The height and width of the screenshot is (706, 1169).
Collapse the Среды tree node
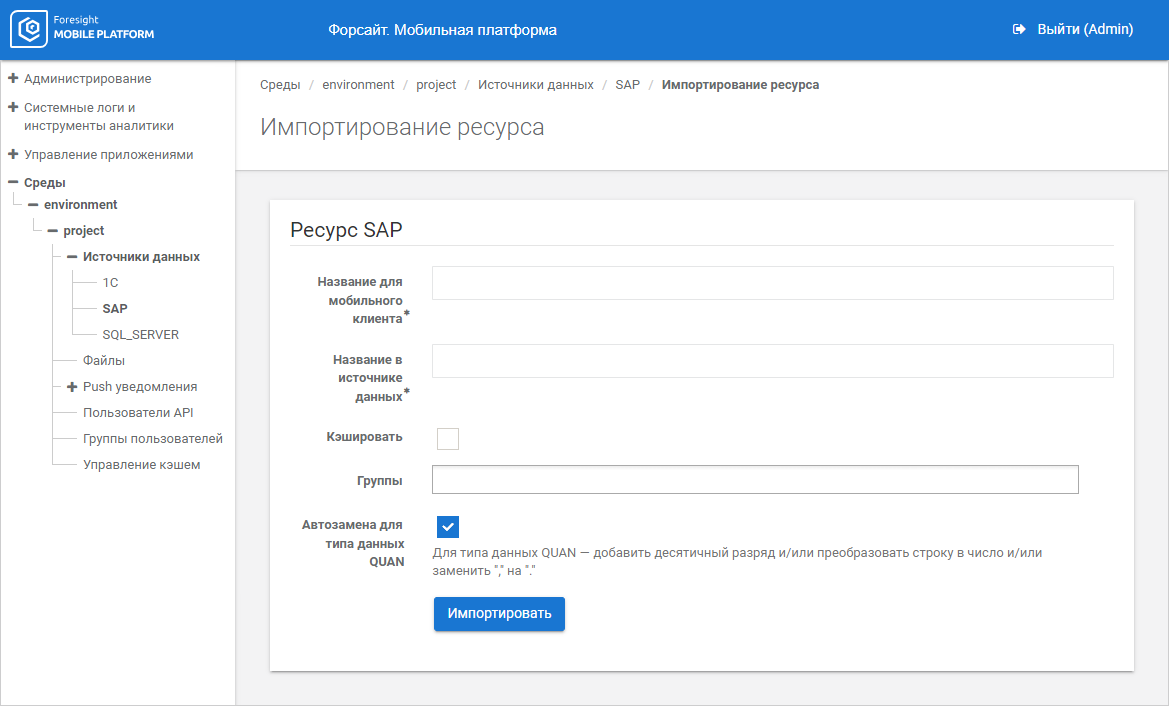pyautogui.click(x=13, y=183)
